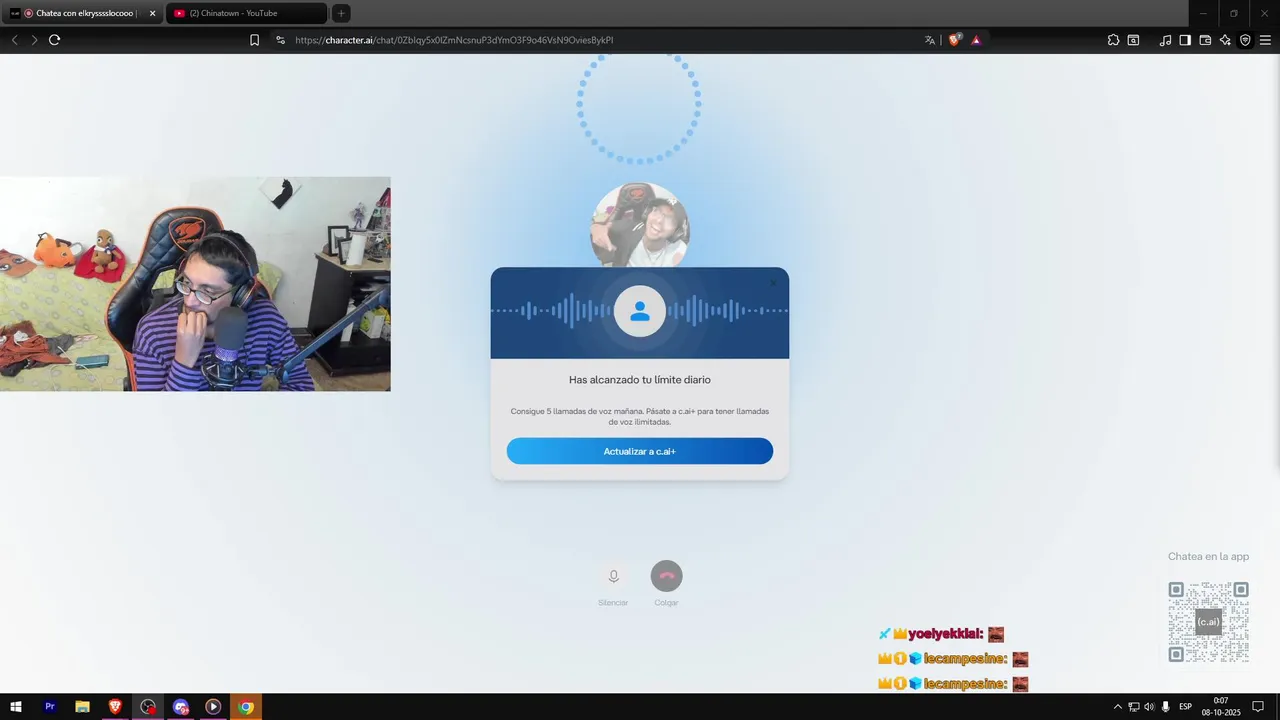
Task: Switch input language from ESP
Action: (1186, 707)
